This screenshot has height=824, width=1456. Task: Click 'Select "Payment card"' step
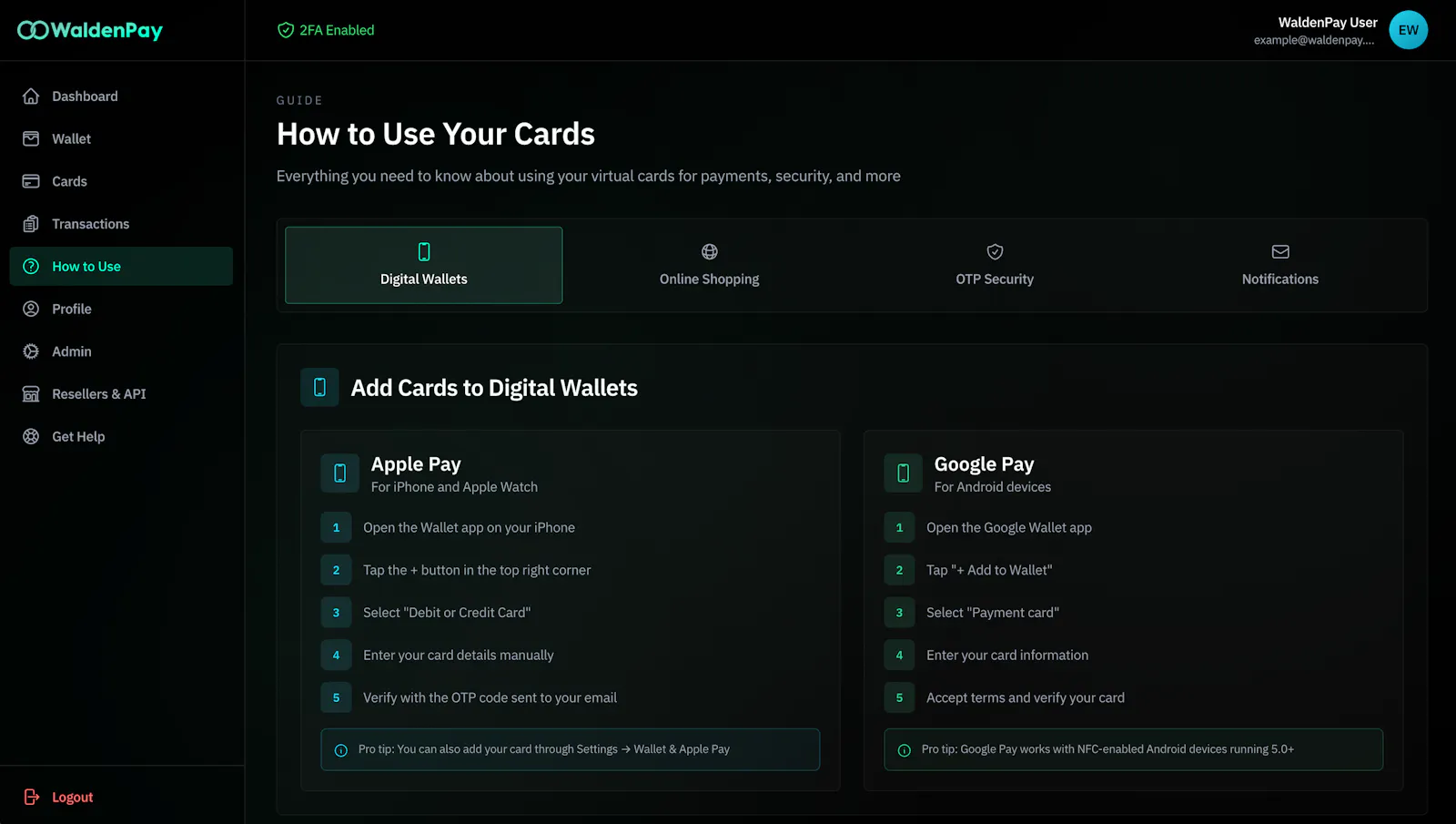(x=993, y=613)
